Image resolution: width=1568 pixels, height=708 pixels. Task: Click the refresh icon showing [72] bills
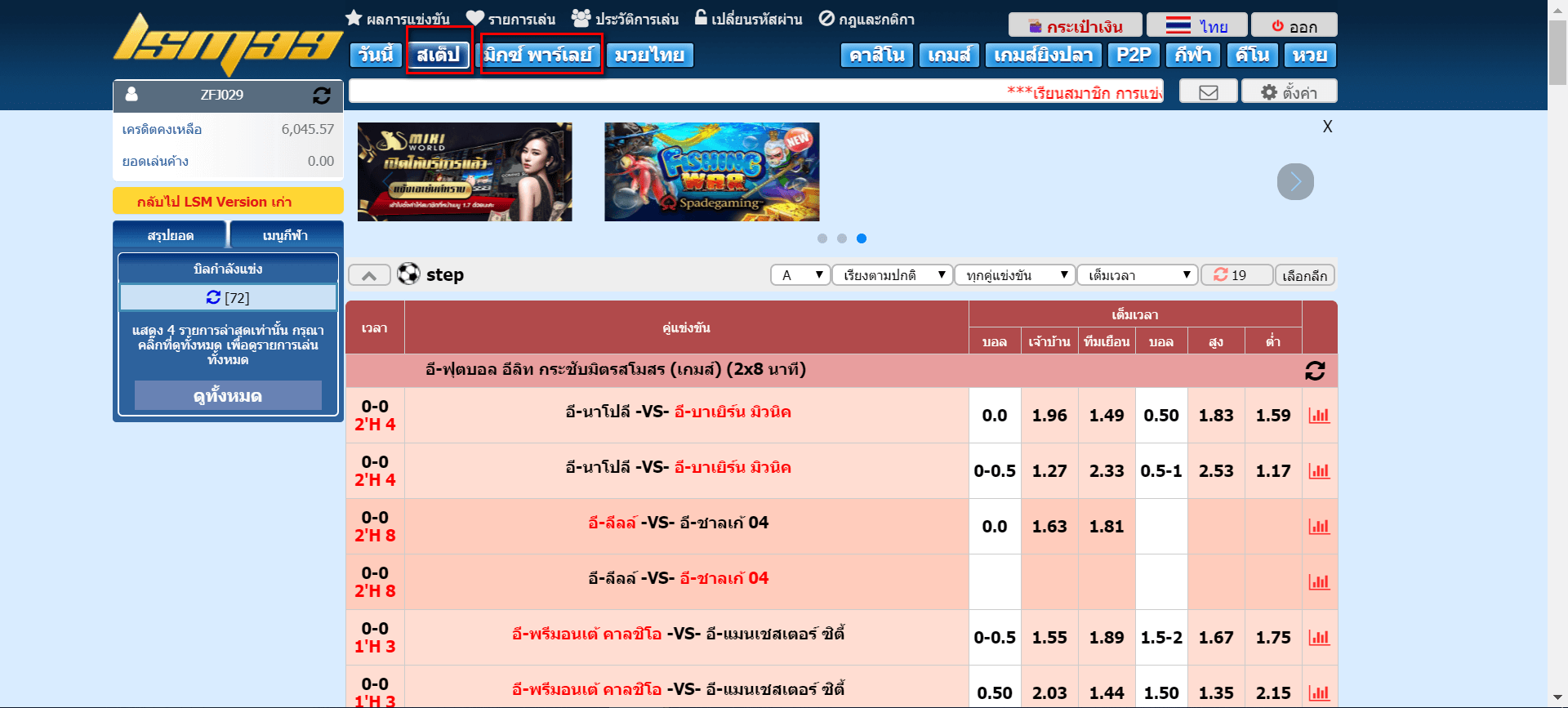[214, 297]
